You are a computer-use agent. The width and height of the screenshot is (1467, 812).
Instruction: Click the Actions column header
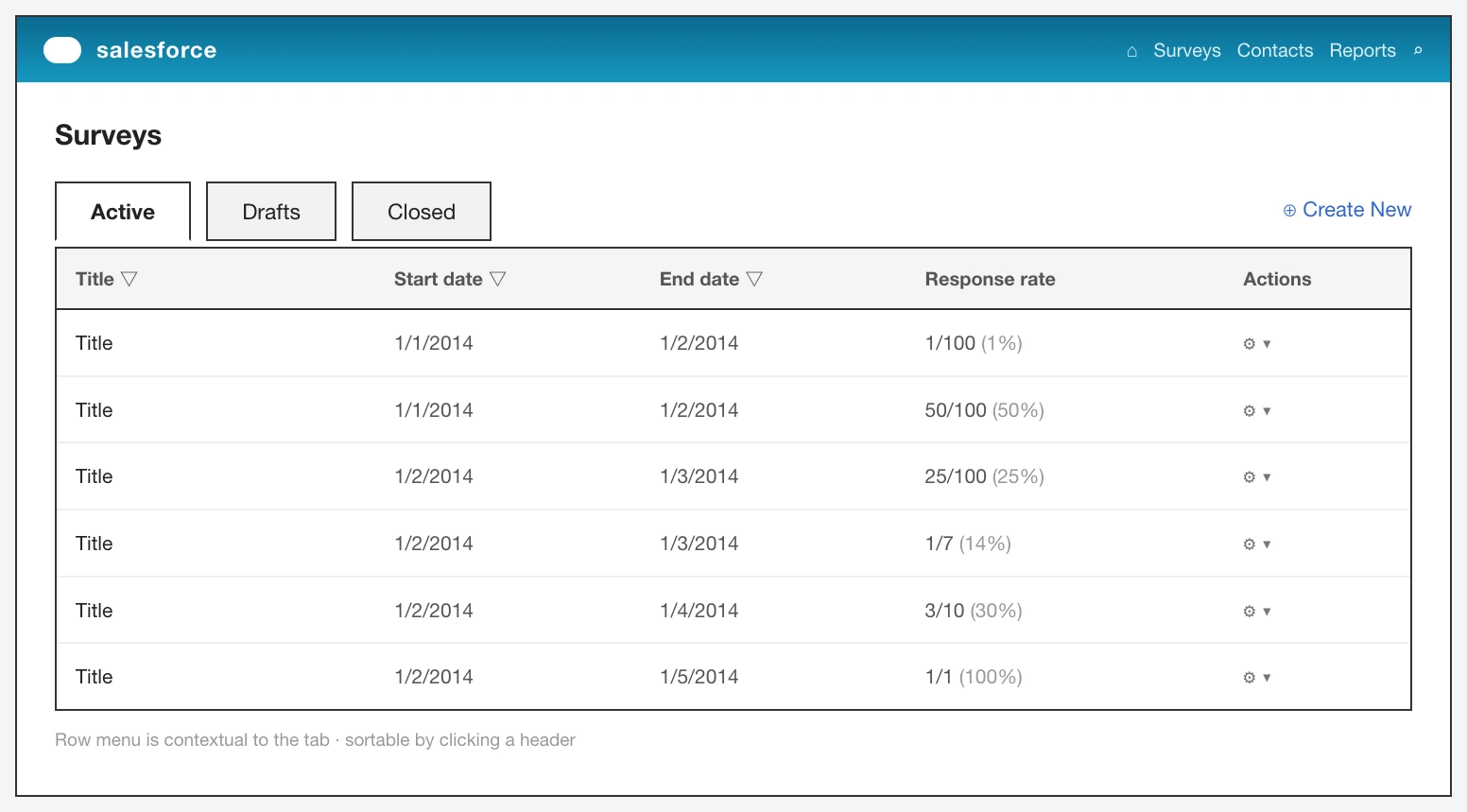point(1277,279)
